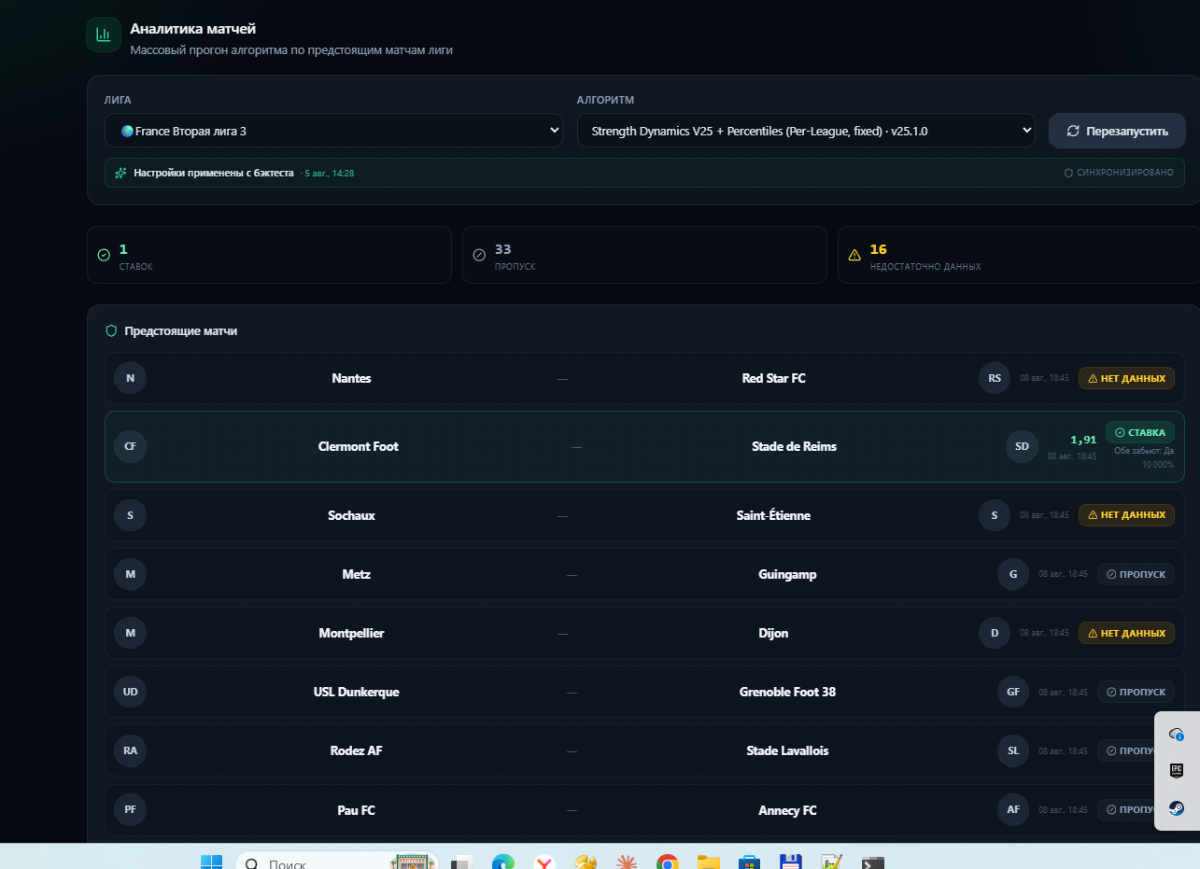Click the S avatar beside Sochaux
The height and width of the screenshot is (869, 1200).
pos(130,515)
